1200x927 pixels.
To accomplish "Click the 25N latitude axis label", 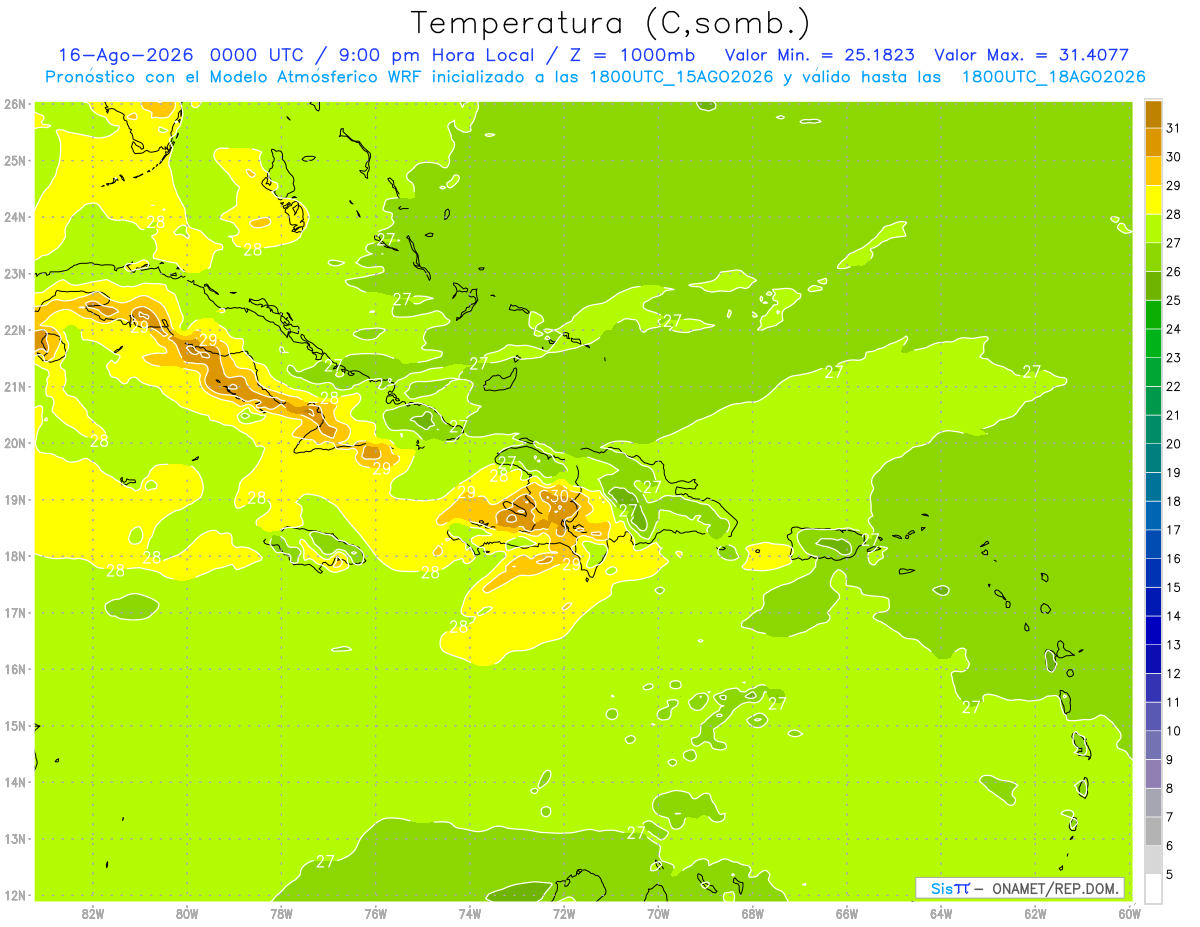I will point(14,160).
